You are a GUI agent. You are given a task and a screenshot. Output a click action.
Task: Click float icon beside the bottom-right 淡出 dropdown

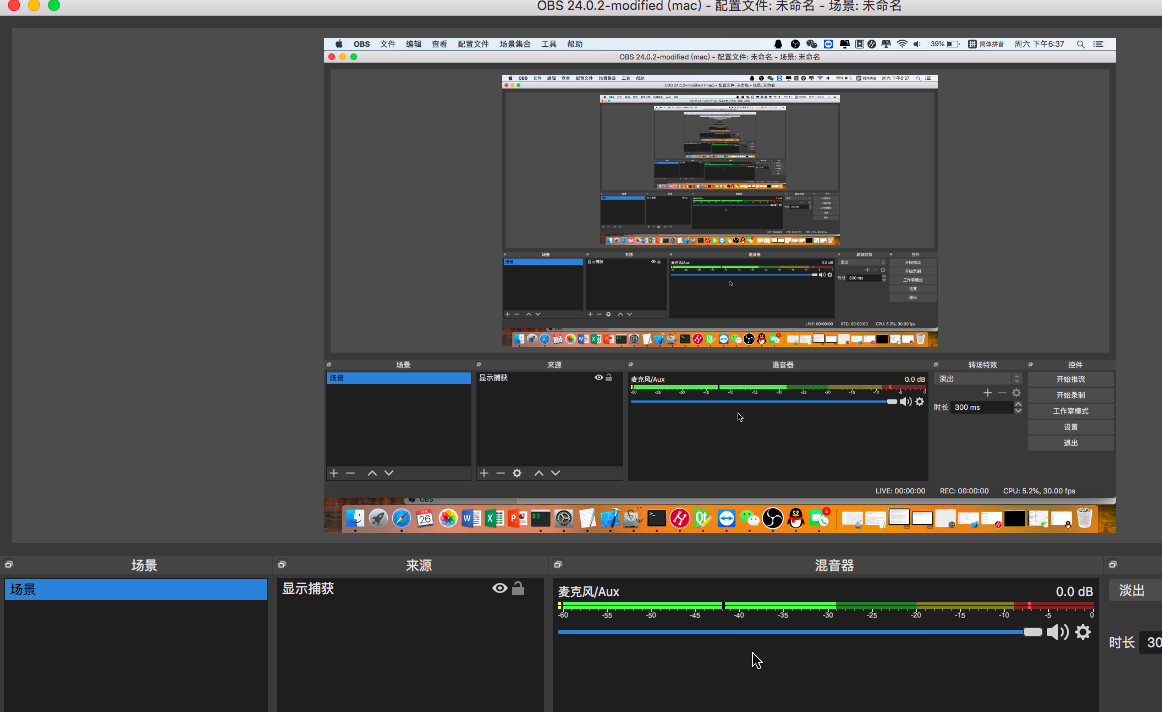tap(1112, 565)
